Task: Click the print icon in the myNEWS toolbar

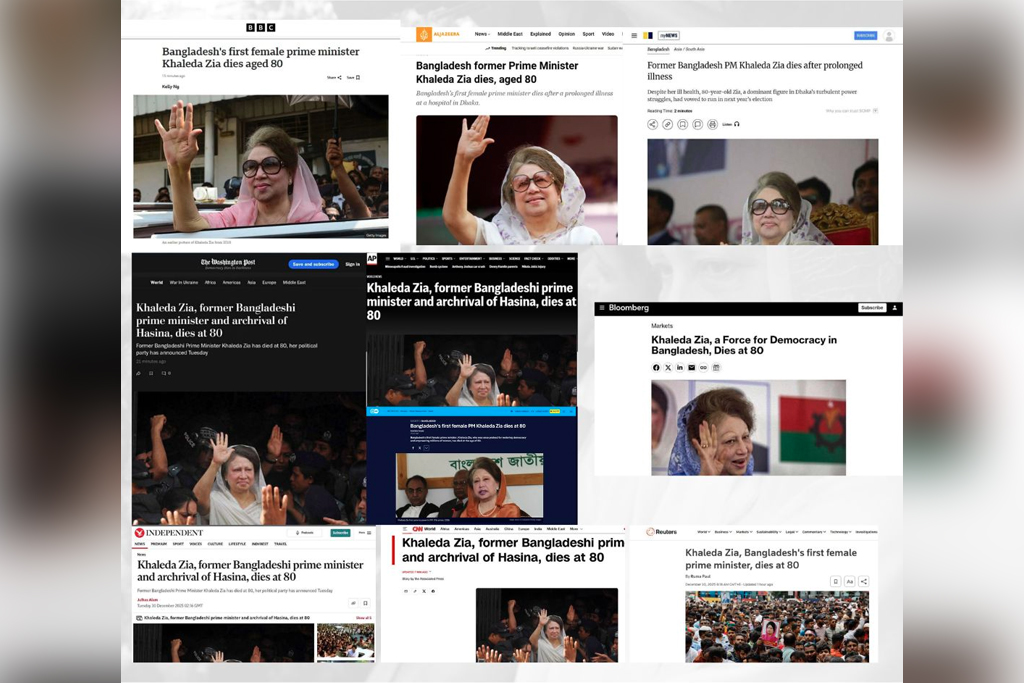Action: tap(712, 124)
